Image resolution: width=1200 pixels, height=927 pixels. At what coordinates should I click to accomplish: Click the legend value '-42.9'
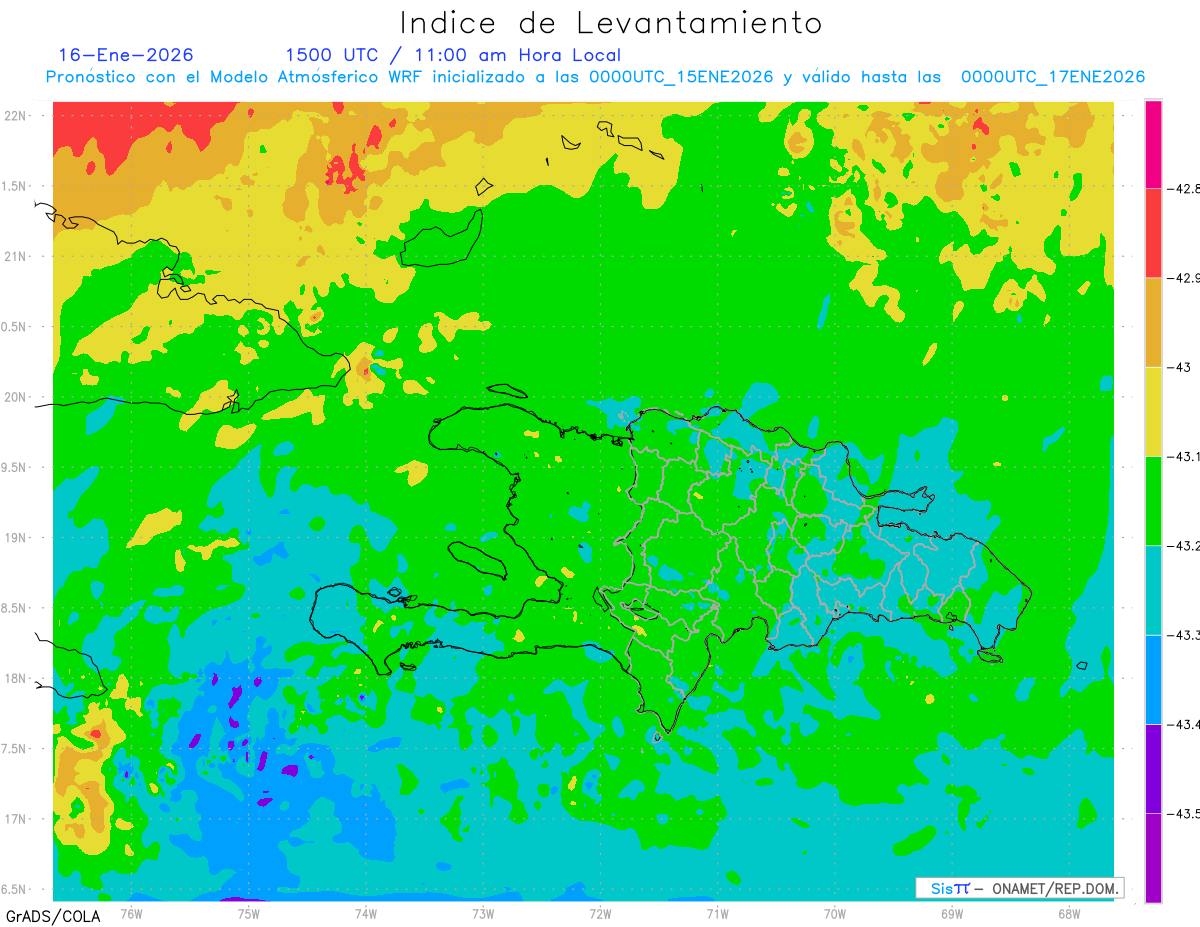pos(1184,278)
